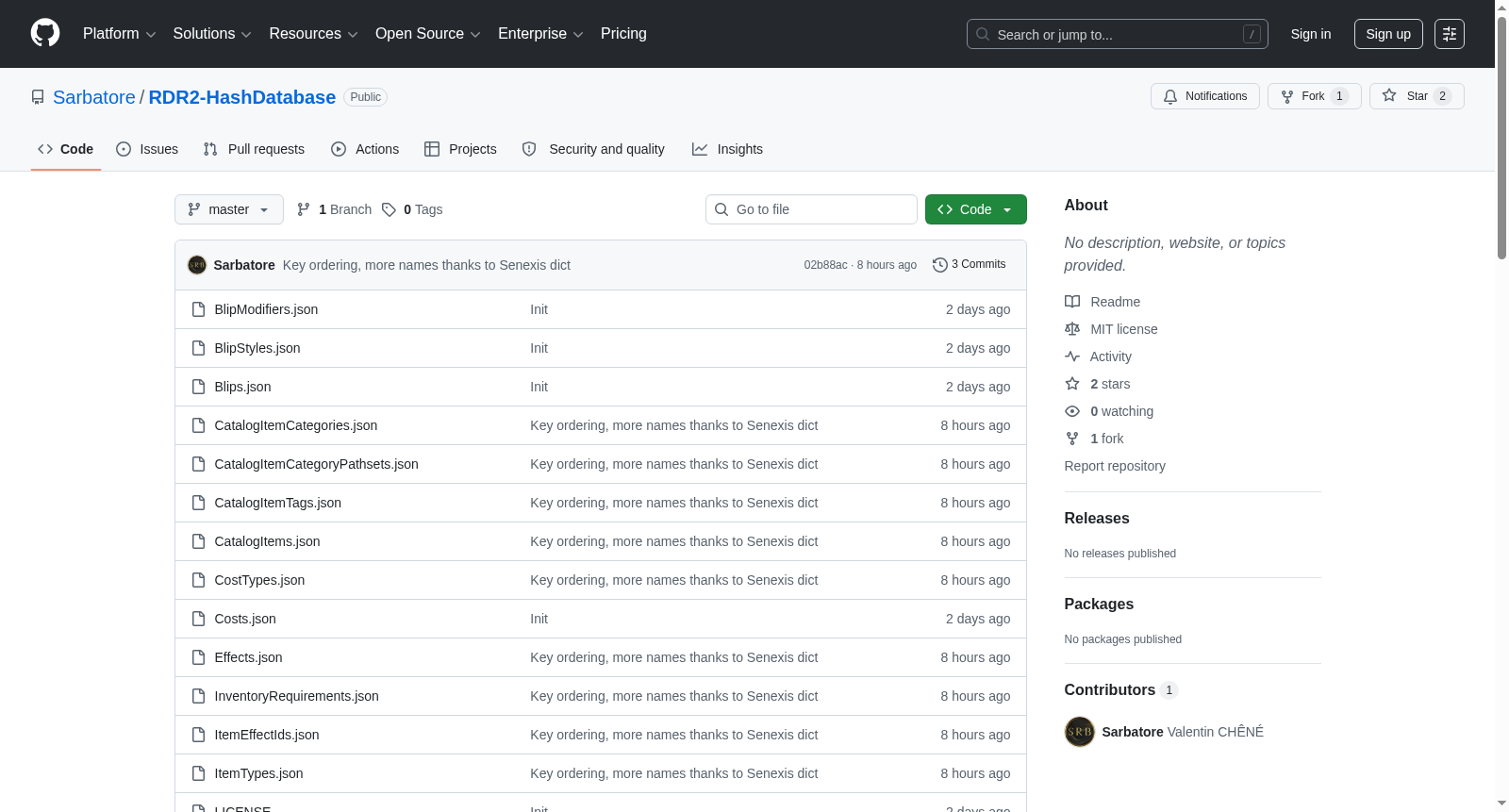Click the Sarbatore avatar in commit row
The image size is (1509, 812).
point(197,265)
